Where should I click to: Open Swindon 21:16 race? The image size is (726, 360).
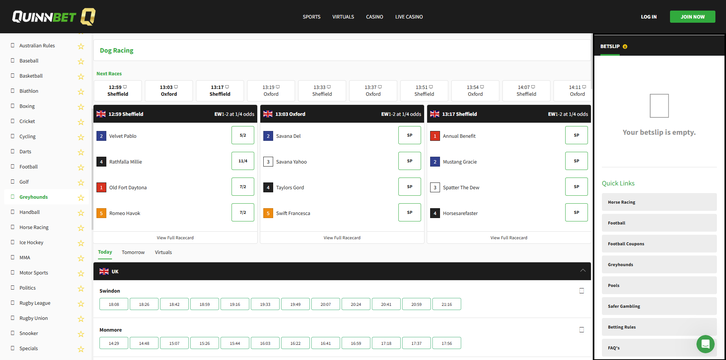click(x=447, y=304)
